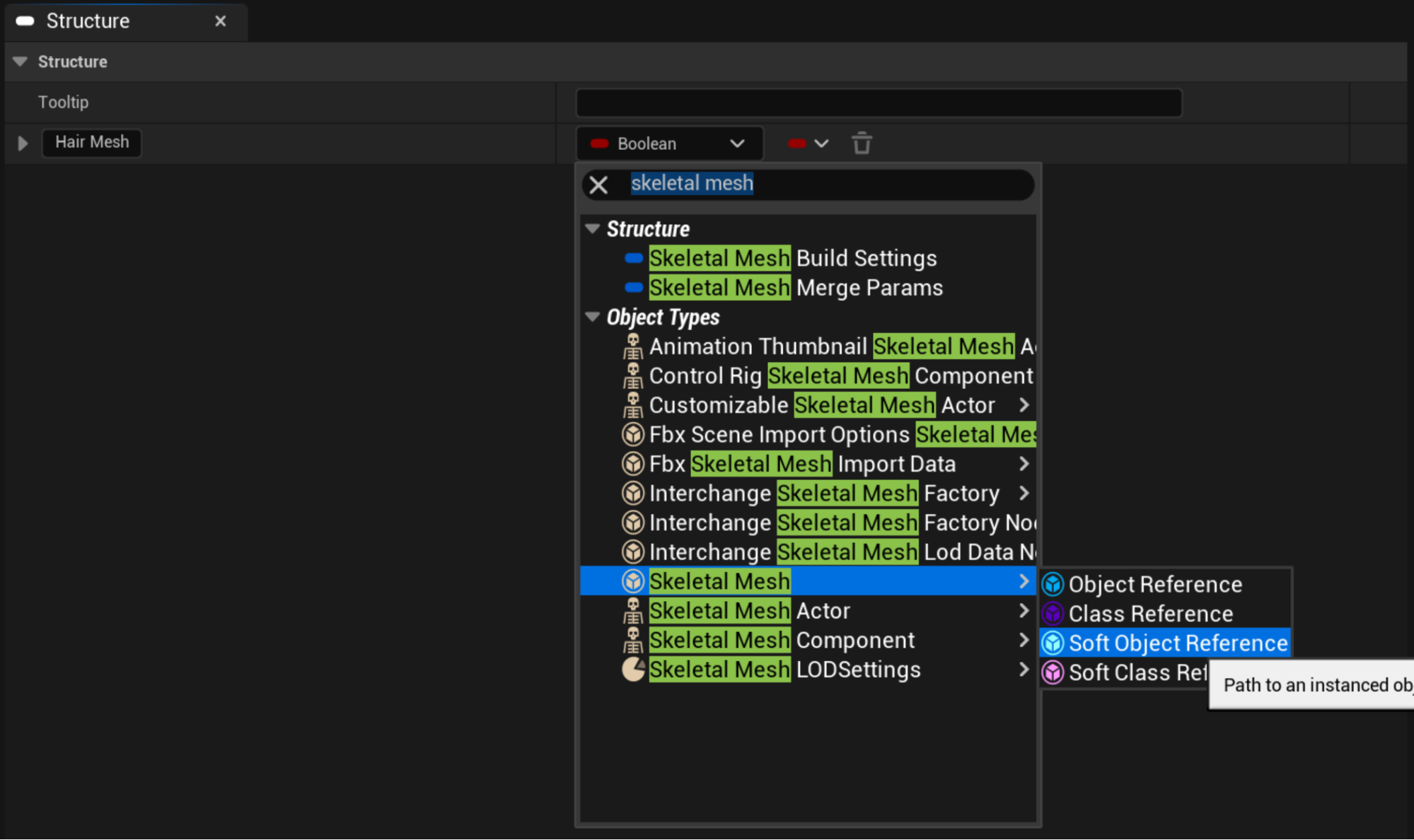
Task: Collapse the Structure category in type list
Action: [x=593, y=229]
